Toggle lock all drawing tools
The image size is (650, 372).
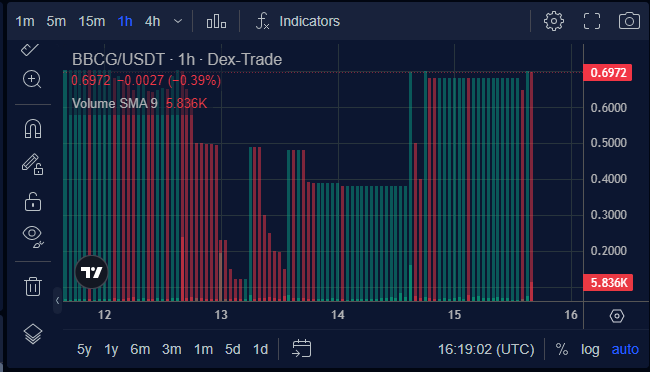[33, 202]
